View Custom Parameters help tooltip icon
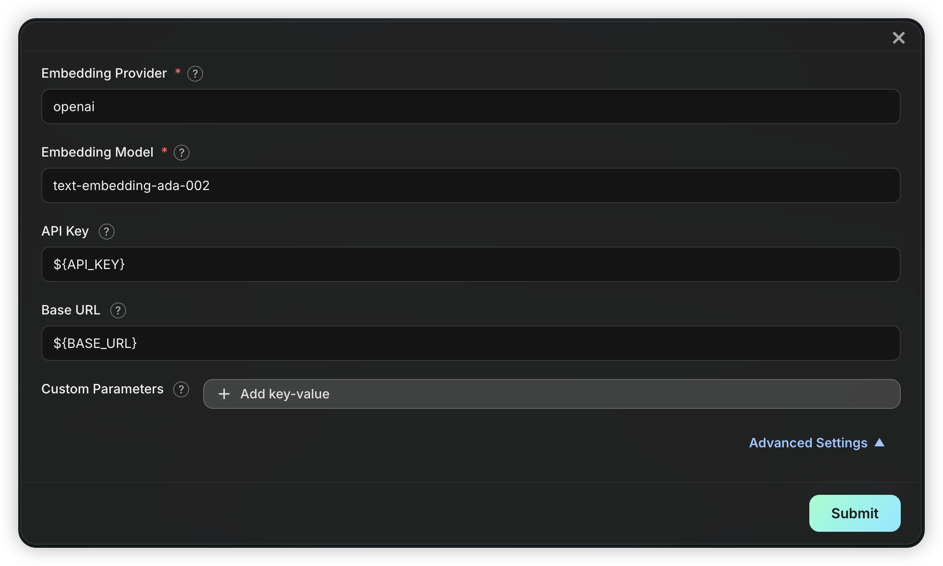 [x=181, y=389]
